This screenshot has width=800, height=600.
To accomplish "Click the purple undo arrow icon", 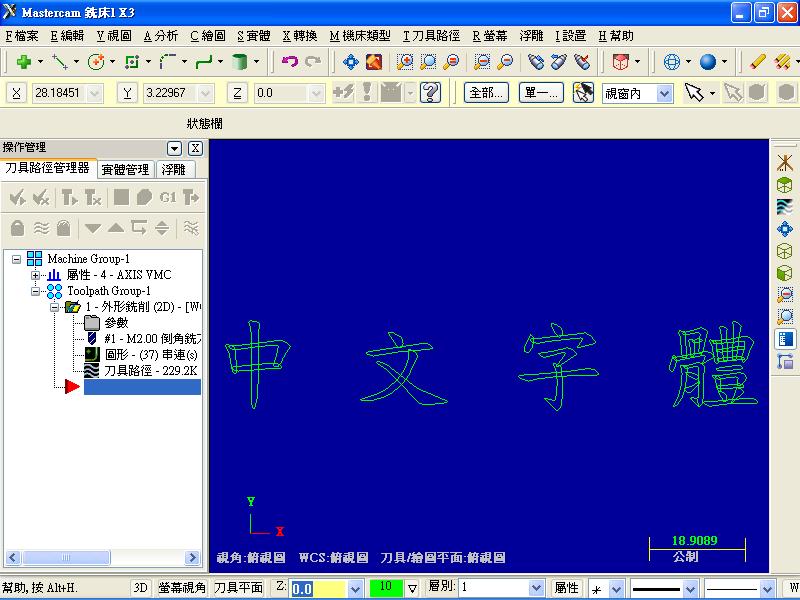I will pyautogui.click(x=290, y=62).
